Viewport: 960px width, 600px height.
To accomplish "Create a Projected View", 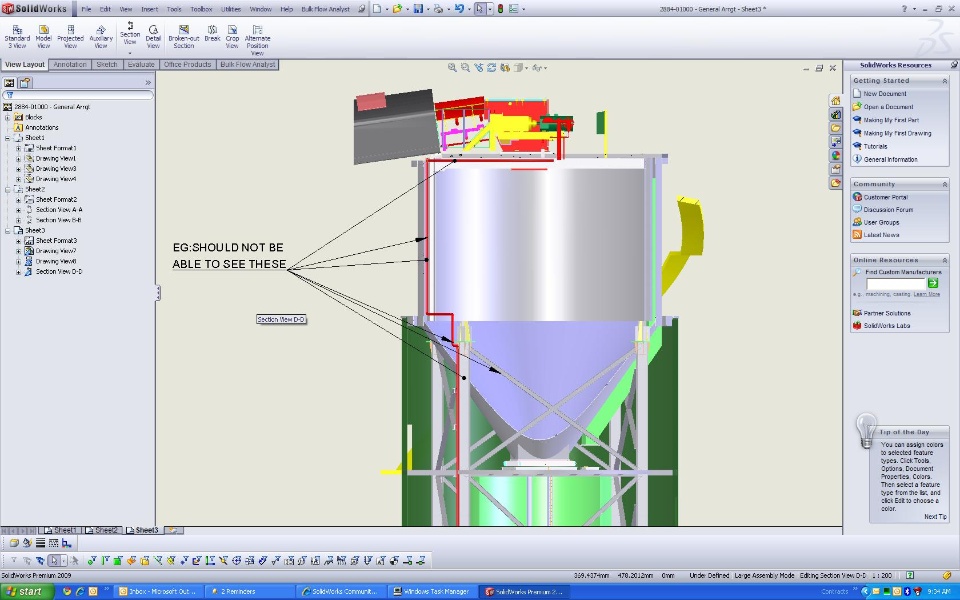I will click(70, 37).
